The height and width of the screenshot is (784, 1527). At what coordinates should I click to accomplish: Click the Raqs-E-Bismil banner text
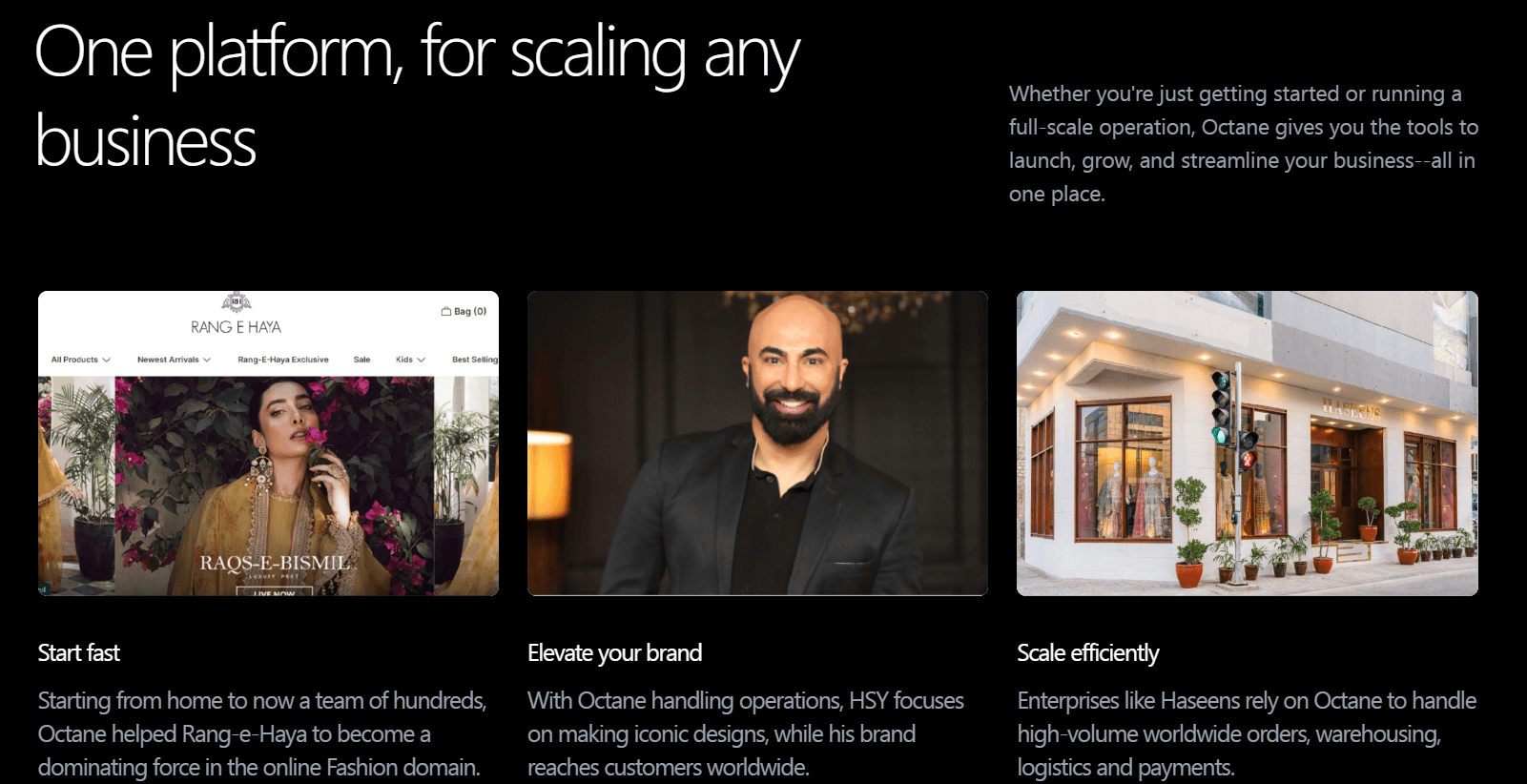(x=275, y=563)
